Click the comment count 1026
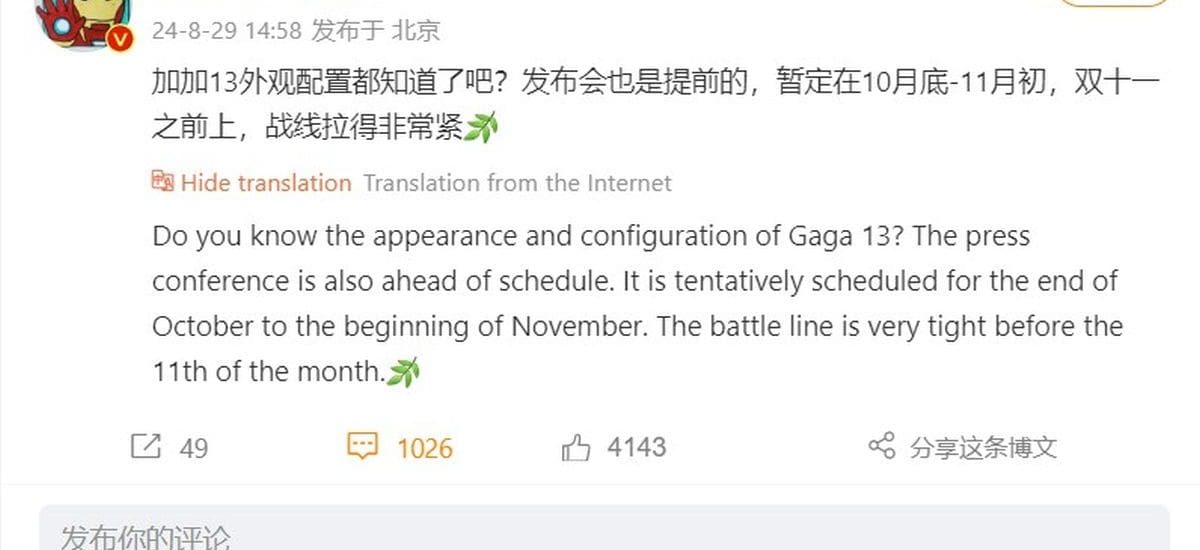The height and width of the screenshot is (550, 1200). [x=425, y=447]
